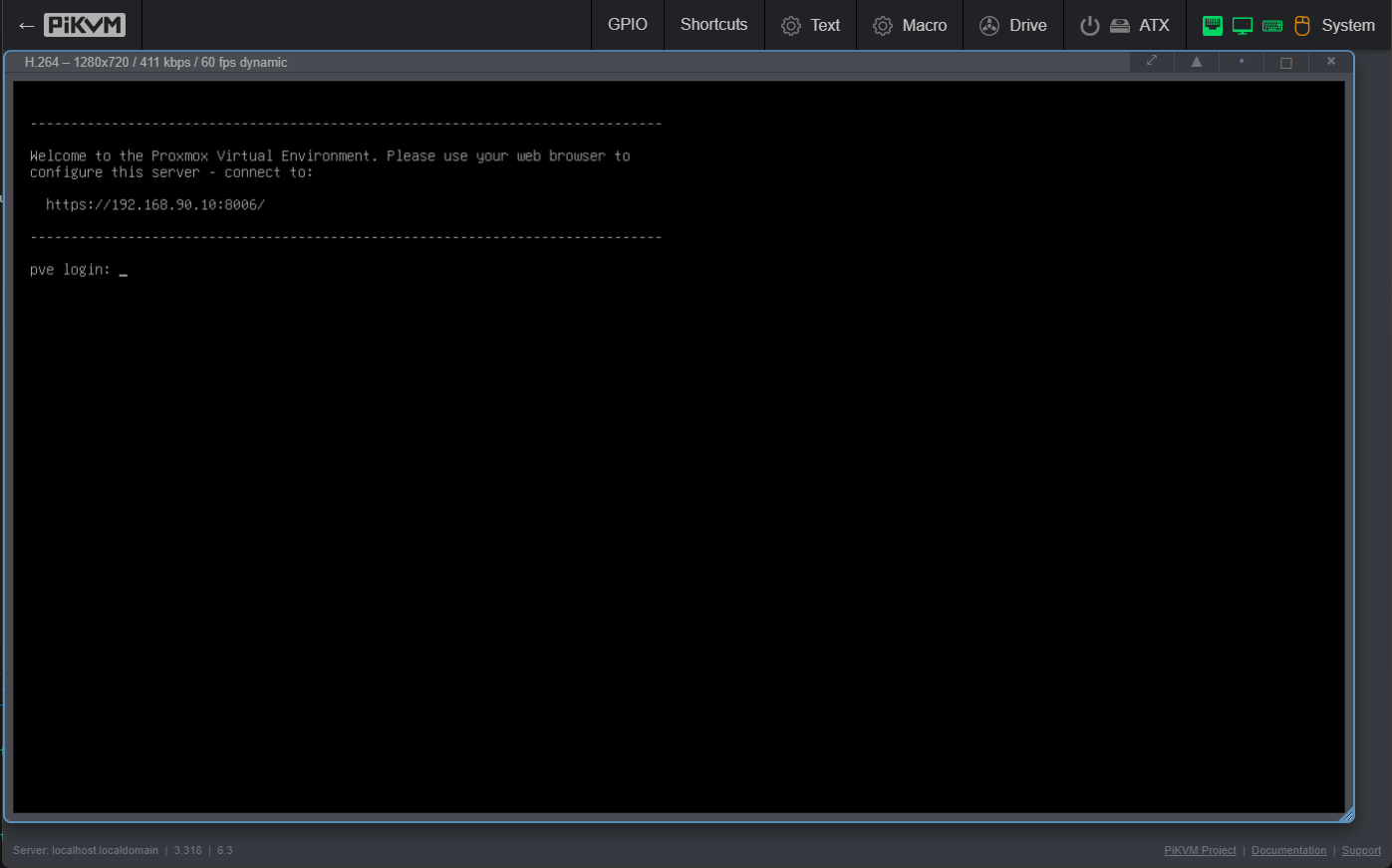Open the ATX power menu

coord(1154,25)
